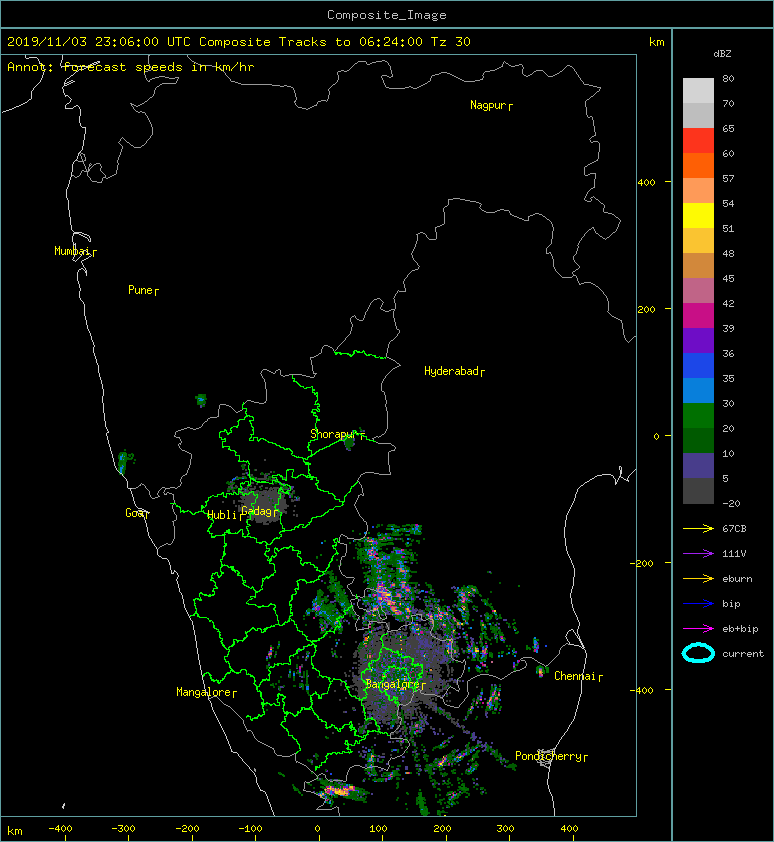This screenshot has width=774, height=842.
Task: Click the bip blue arrow legend icon
Action: click(x=698, y=604)
